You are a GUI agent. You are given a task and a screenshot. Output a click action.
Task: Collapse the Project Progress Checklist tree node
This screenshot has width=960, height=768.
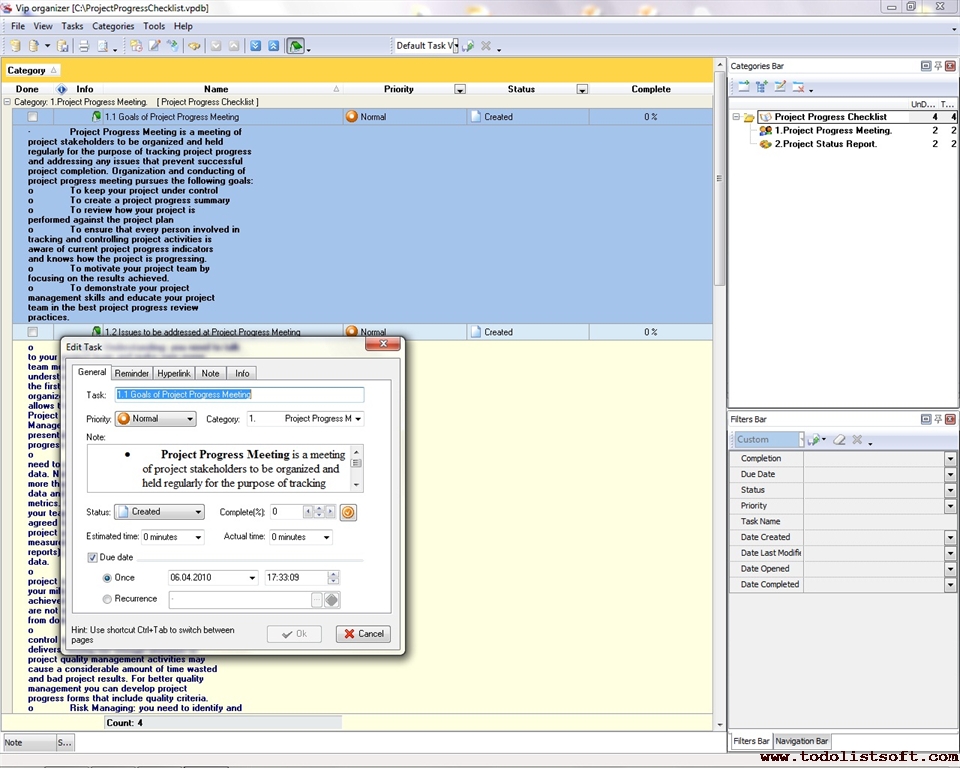pyautogui.click(x=736, y=117)
